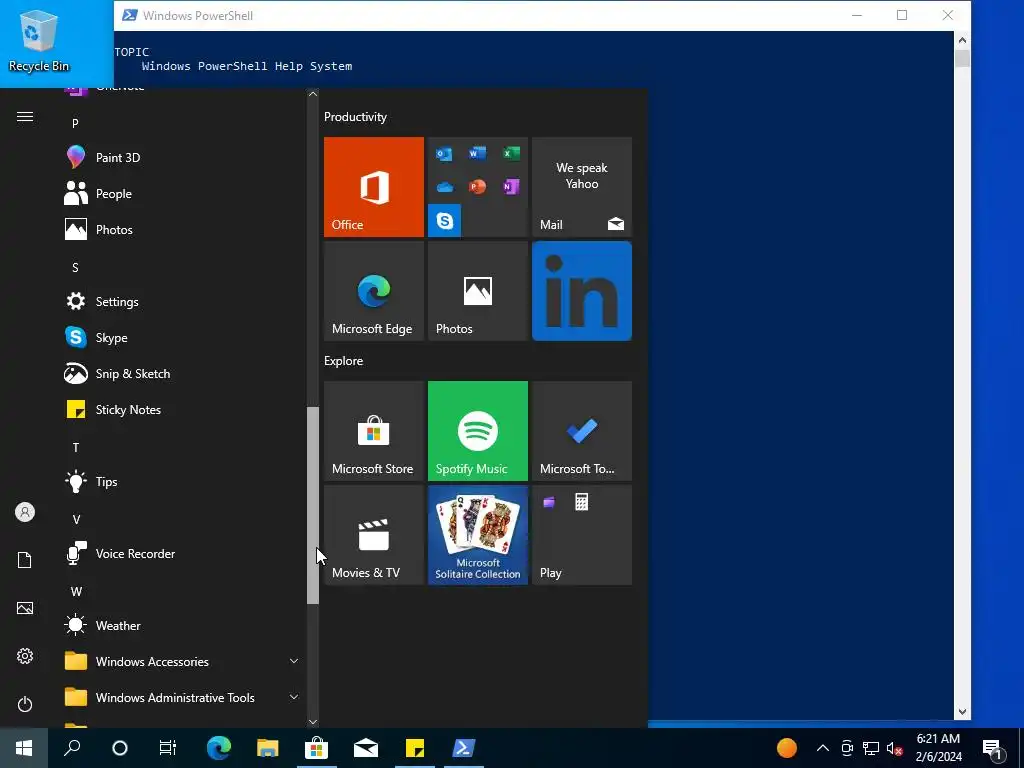Launch People app in Start list

click(x=183, y=193)
